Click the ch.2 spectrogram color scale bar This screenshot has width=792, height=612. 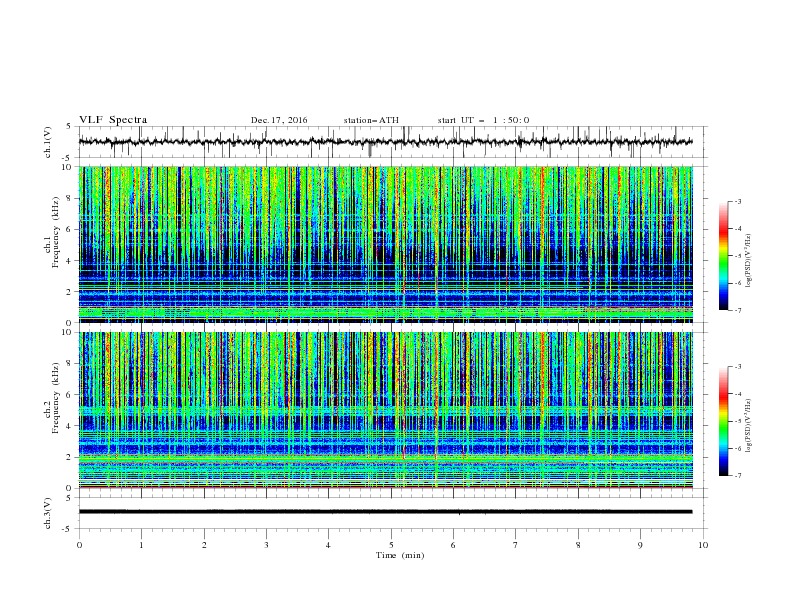pos(723,421)
